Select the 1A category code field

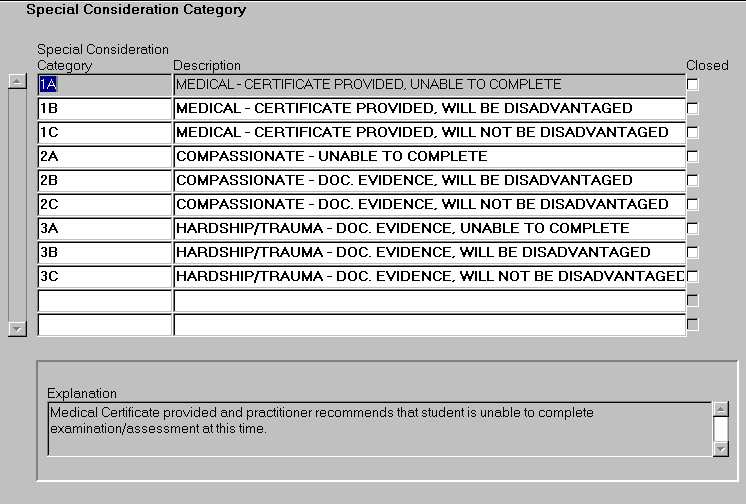point(104,85)
